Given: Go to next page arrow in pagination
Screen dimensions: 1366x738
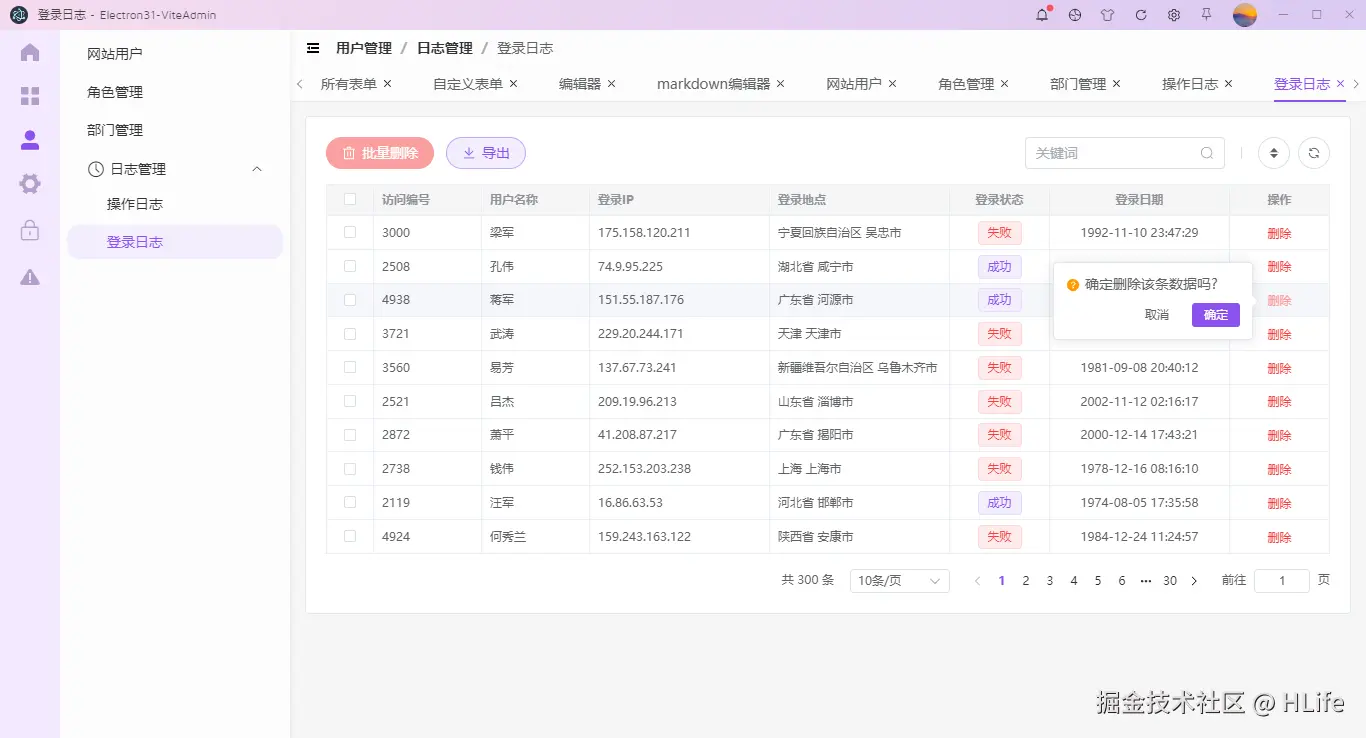Looking at the screenshot, I should point(1194,581).
